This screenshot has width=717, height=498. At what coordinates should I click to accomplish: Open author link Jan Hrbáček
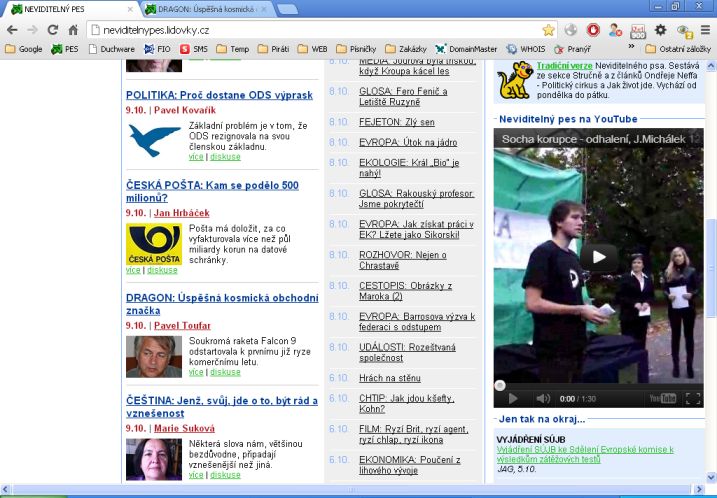pyautogui.click(x=182, y=213)
